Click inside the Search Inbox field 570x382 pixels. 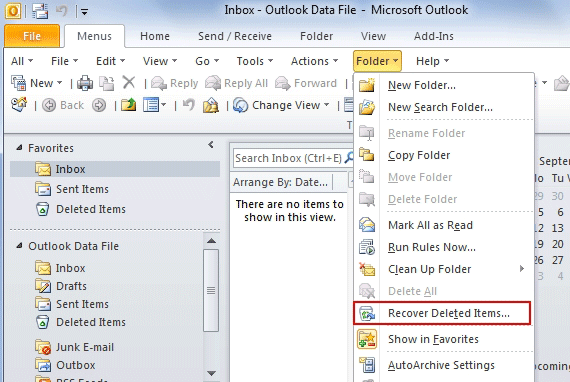[x=288, y=158]
